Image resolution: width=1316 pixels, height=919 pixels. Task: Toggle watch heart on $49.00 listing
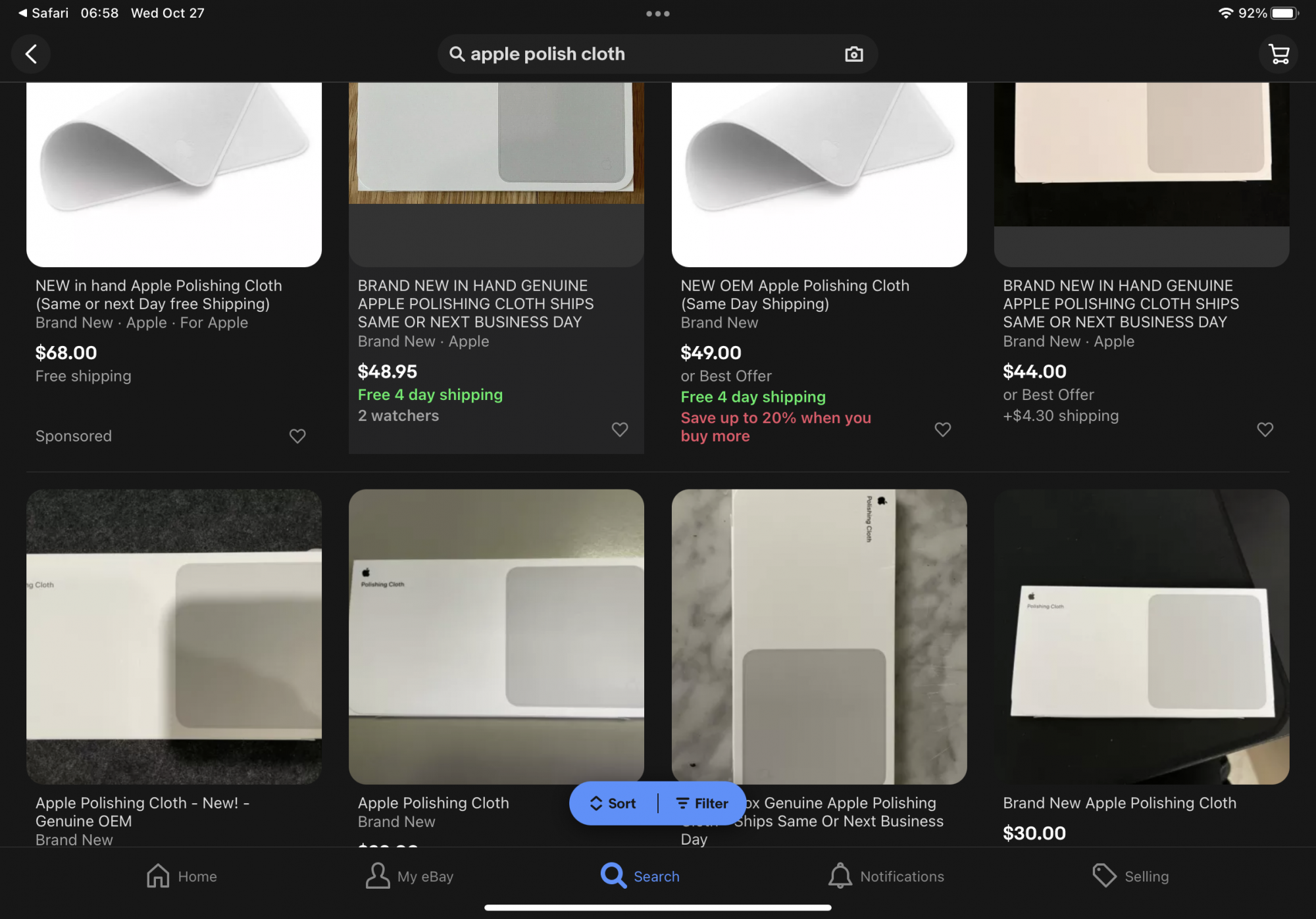tap(942, 429)
